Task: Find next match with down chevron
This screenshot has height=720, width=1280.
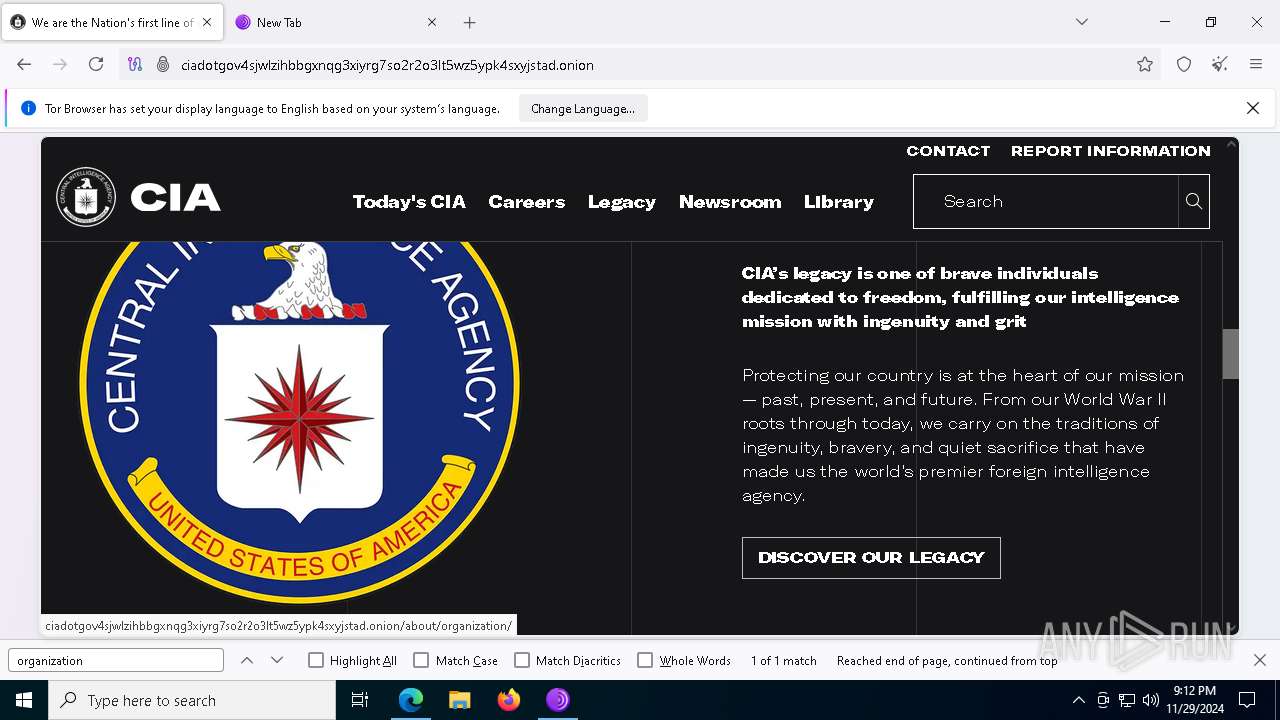Action: (x=277, y=660)
